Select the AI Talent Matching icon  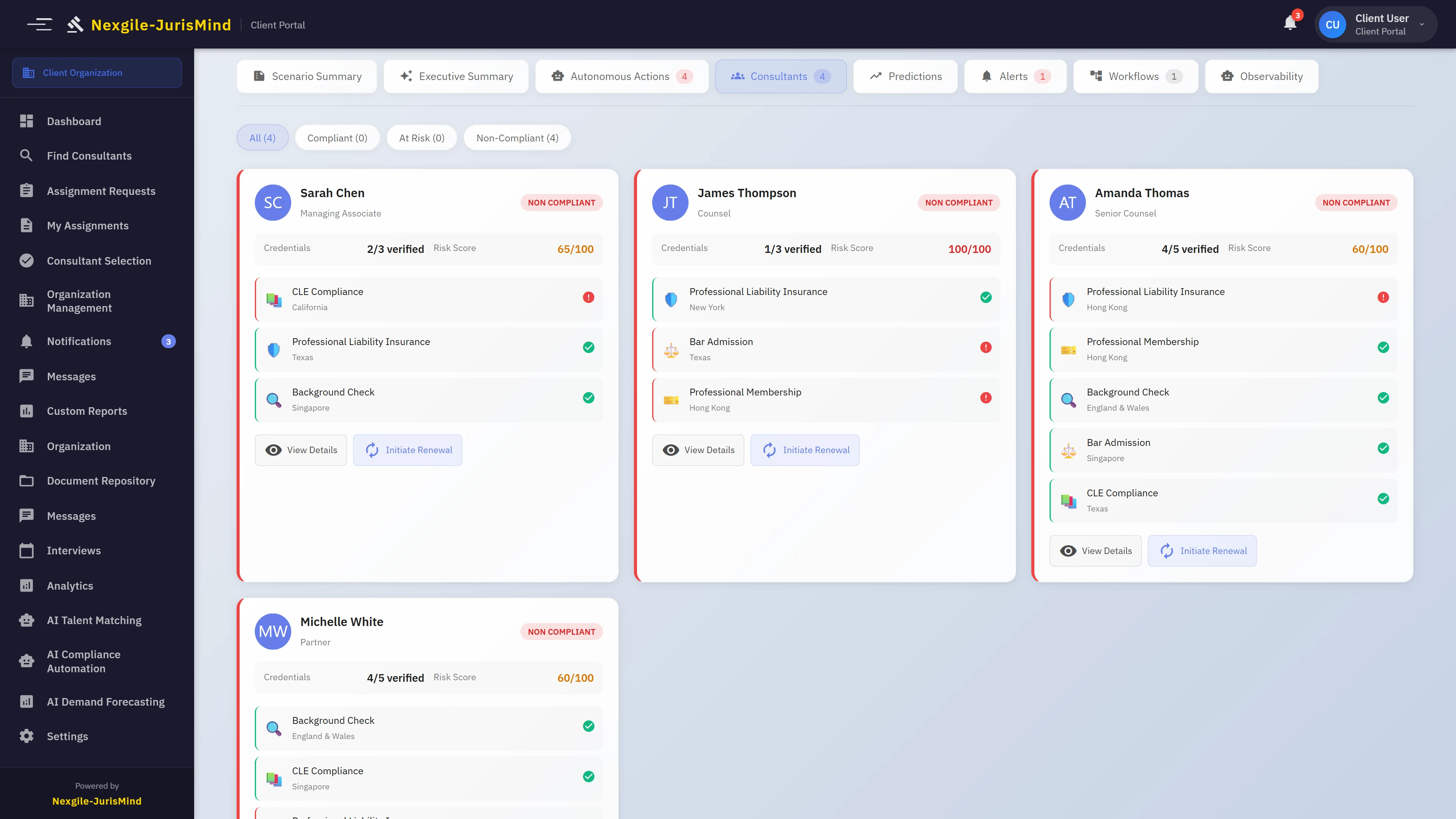[27, 620]
